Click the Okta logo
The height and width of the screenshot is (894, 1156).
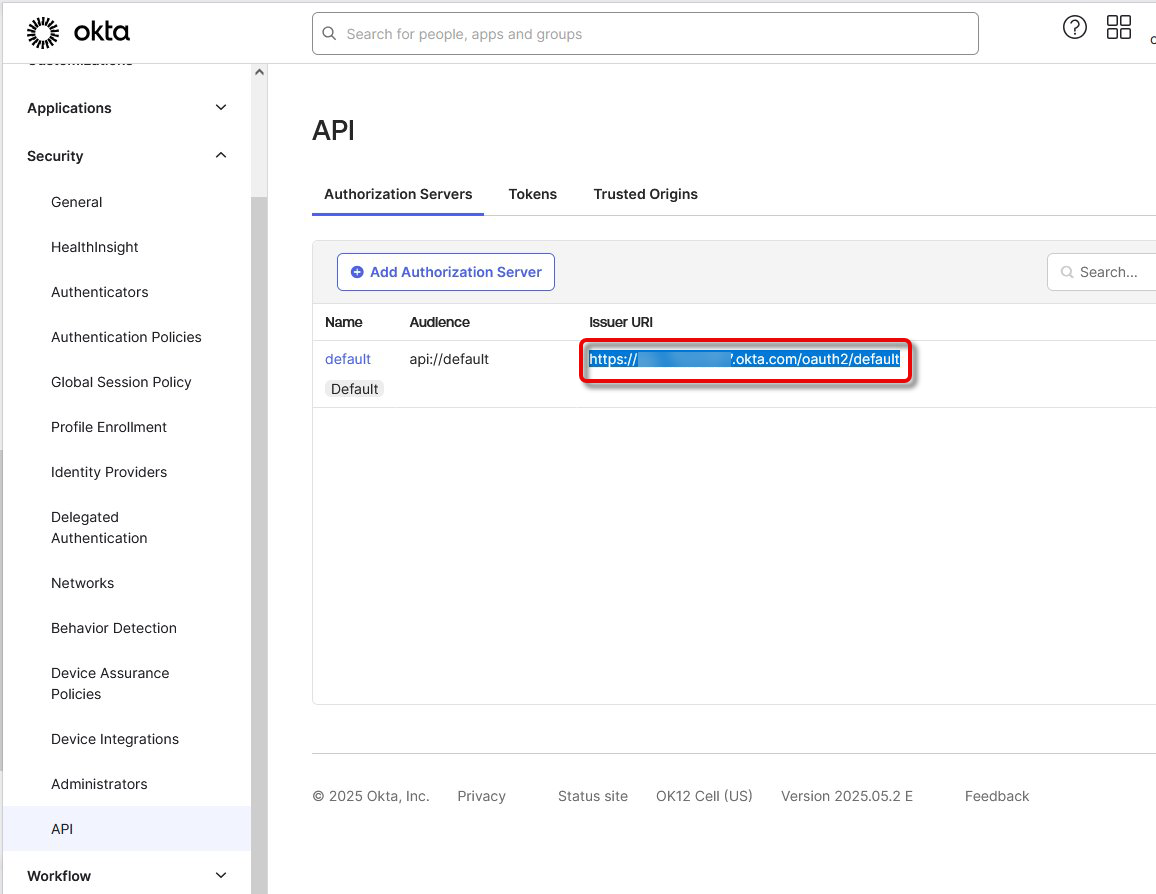click(x=78, y=33)
